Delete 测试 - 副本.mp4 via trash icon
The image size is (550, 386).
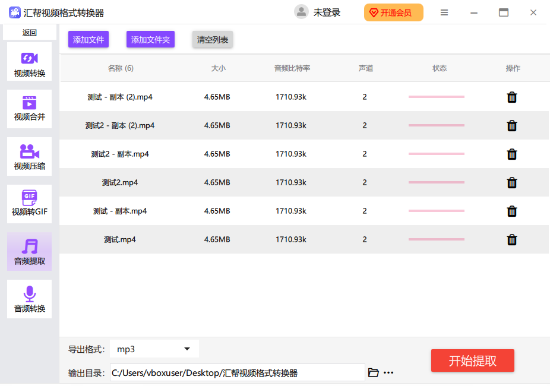click(512, 211)
